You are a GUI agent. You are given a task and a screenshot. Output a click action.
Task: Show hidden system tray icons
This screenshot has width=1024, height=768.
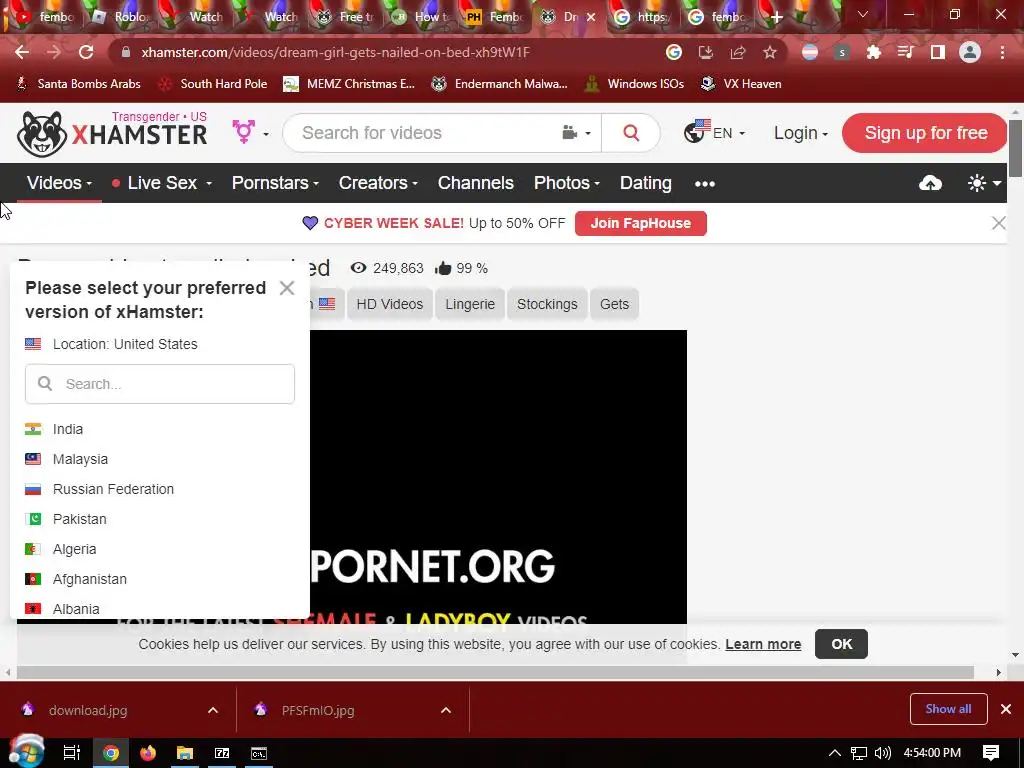coord(835,753)
